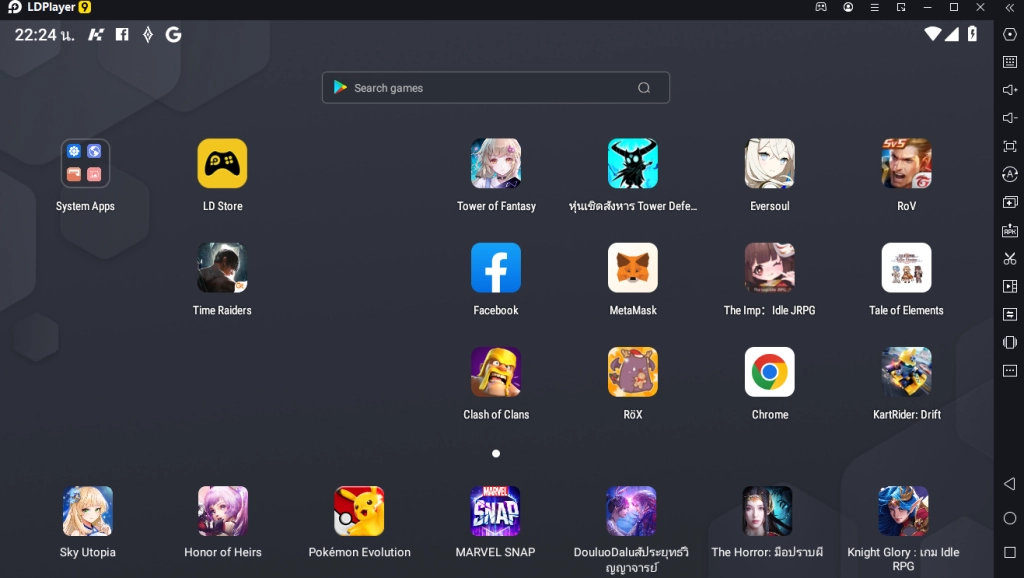Collapse the sidebar with double chevron
Image resolution: width=1024 pixels, height=578 pixels.
1010,7
